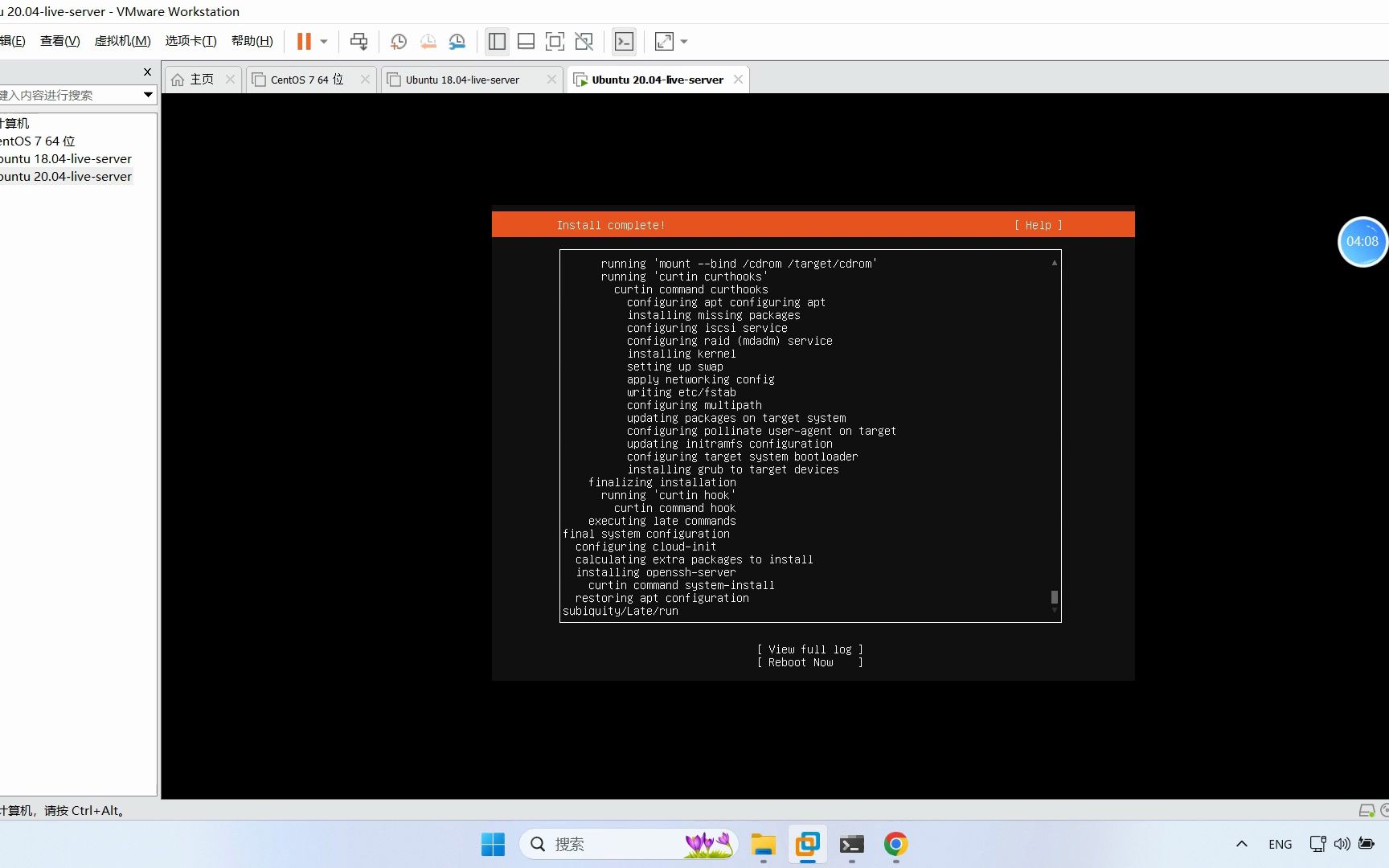
Task: Click VMware Workstation taskbar icon
Action: pyautogui.click(x=807, y=844)
